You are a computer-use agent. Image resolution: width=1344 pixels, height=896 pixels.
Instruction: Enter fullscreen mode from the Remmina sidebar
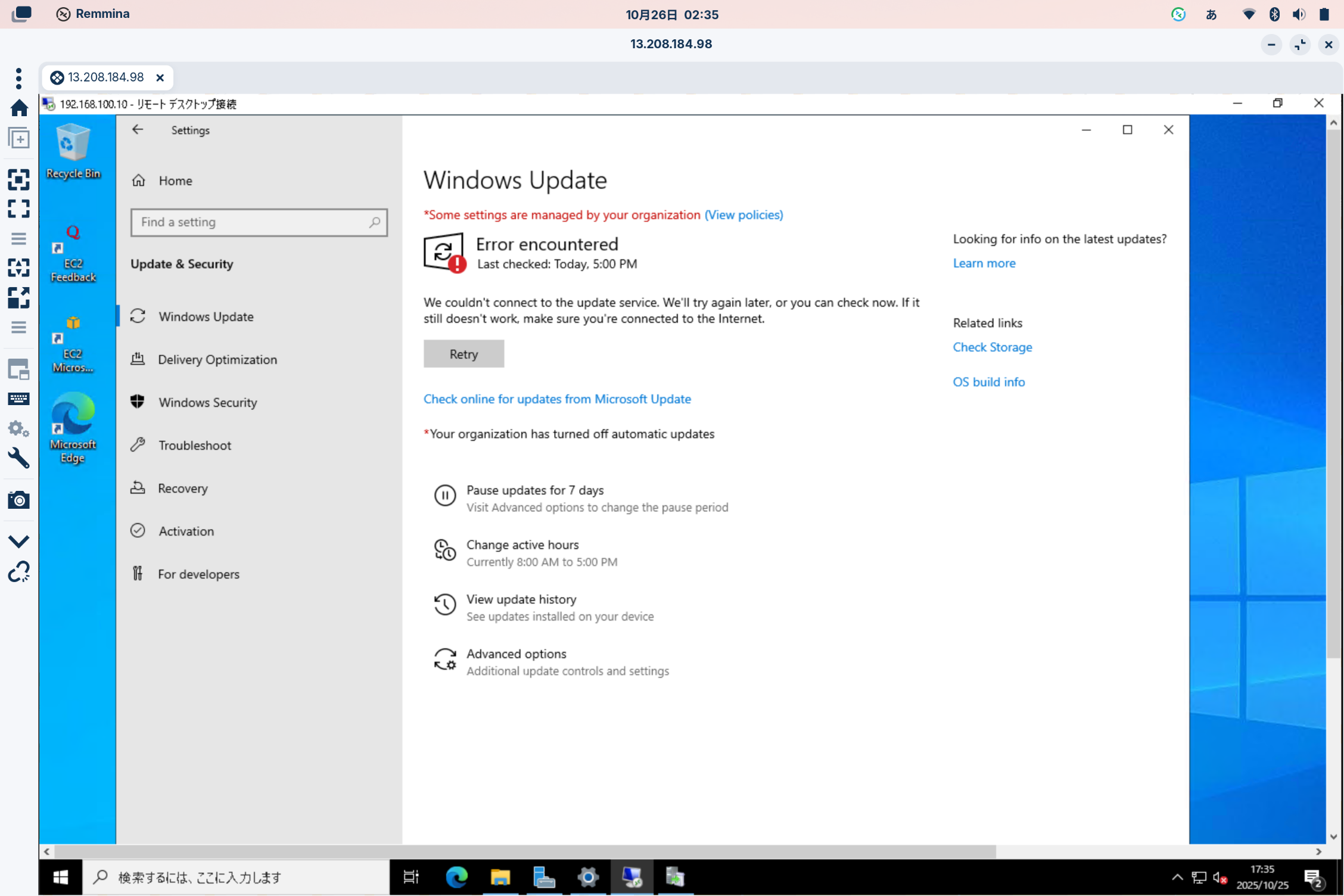point(19,209)
